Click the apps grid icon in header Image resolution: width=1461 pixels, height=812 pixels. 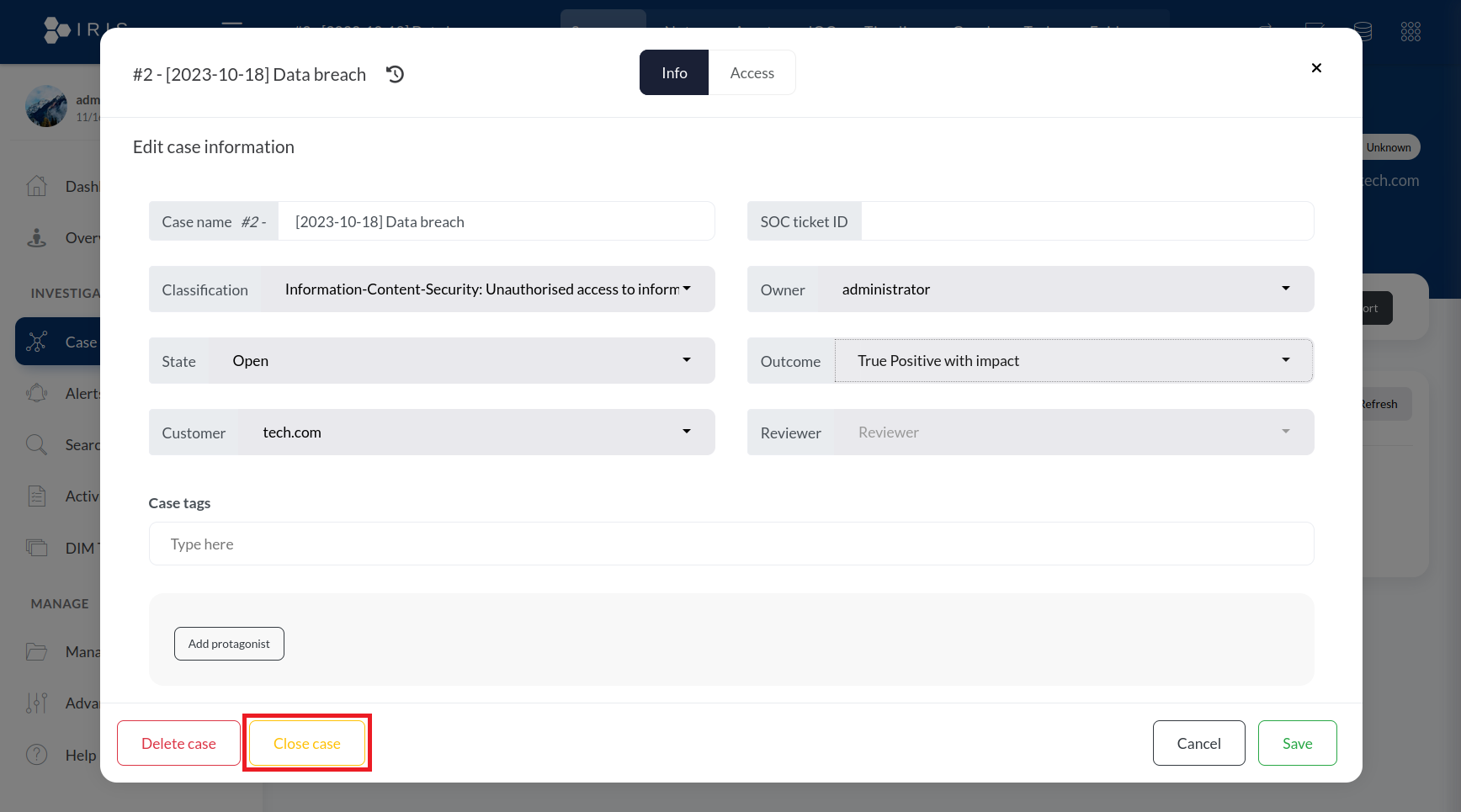click(1411, 32)
